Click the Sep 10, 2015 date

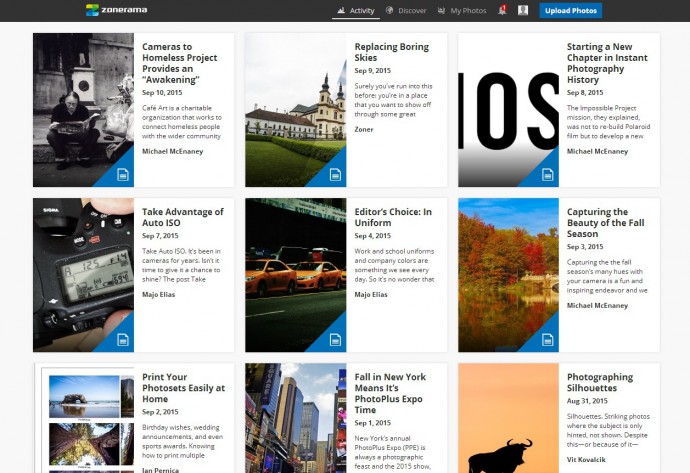[162, 92]
